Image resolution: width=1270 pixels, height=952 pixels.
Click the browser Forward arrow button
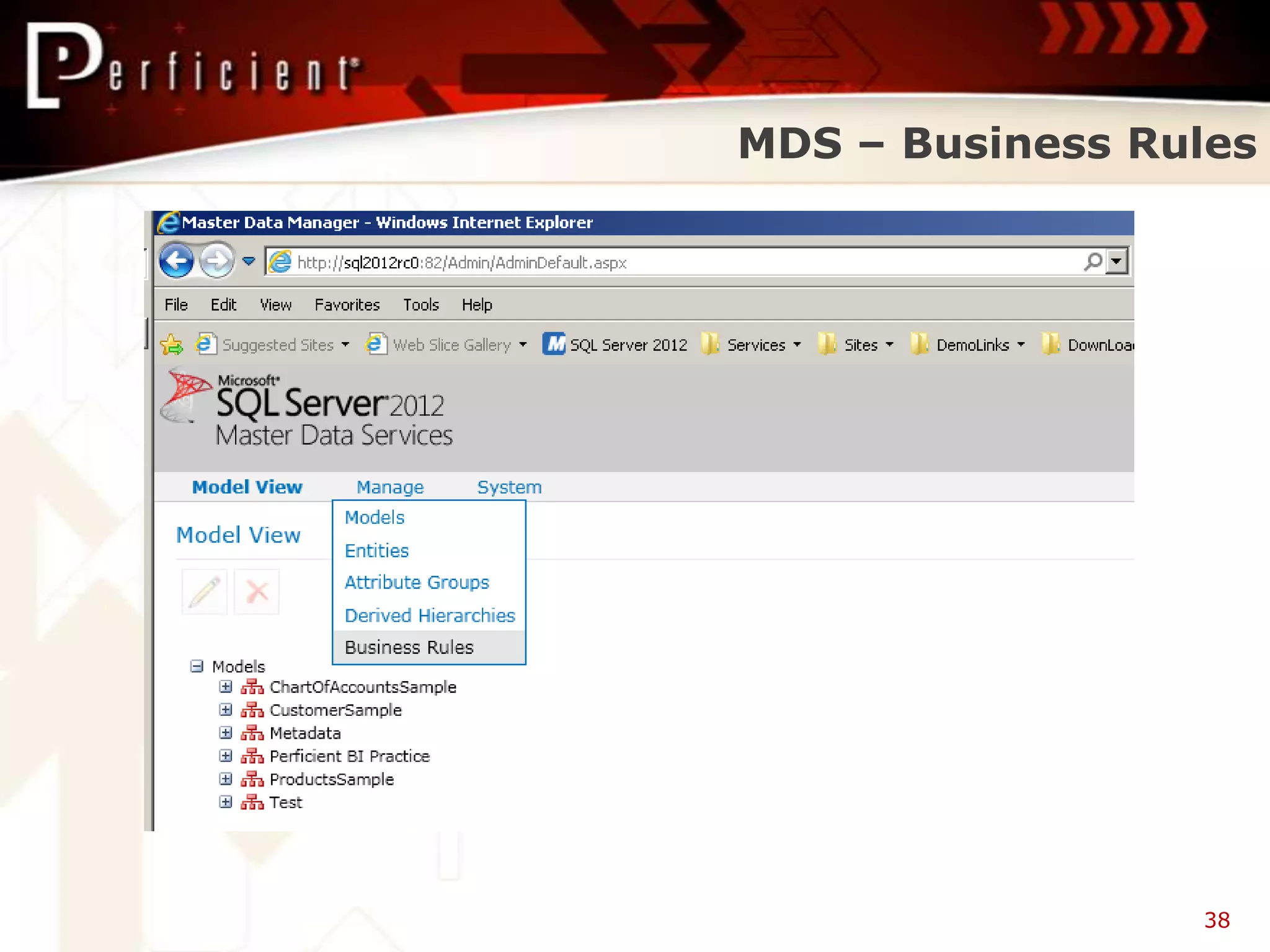coord(216,261)
